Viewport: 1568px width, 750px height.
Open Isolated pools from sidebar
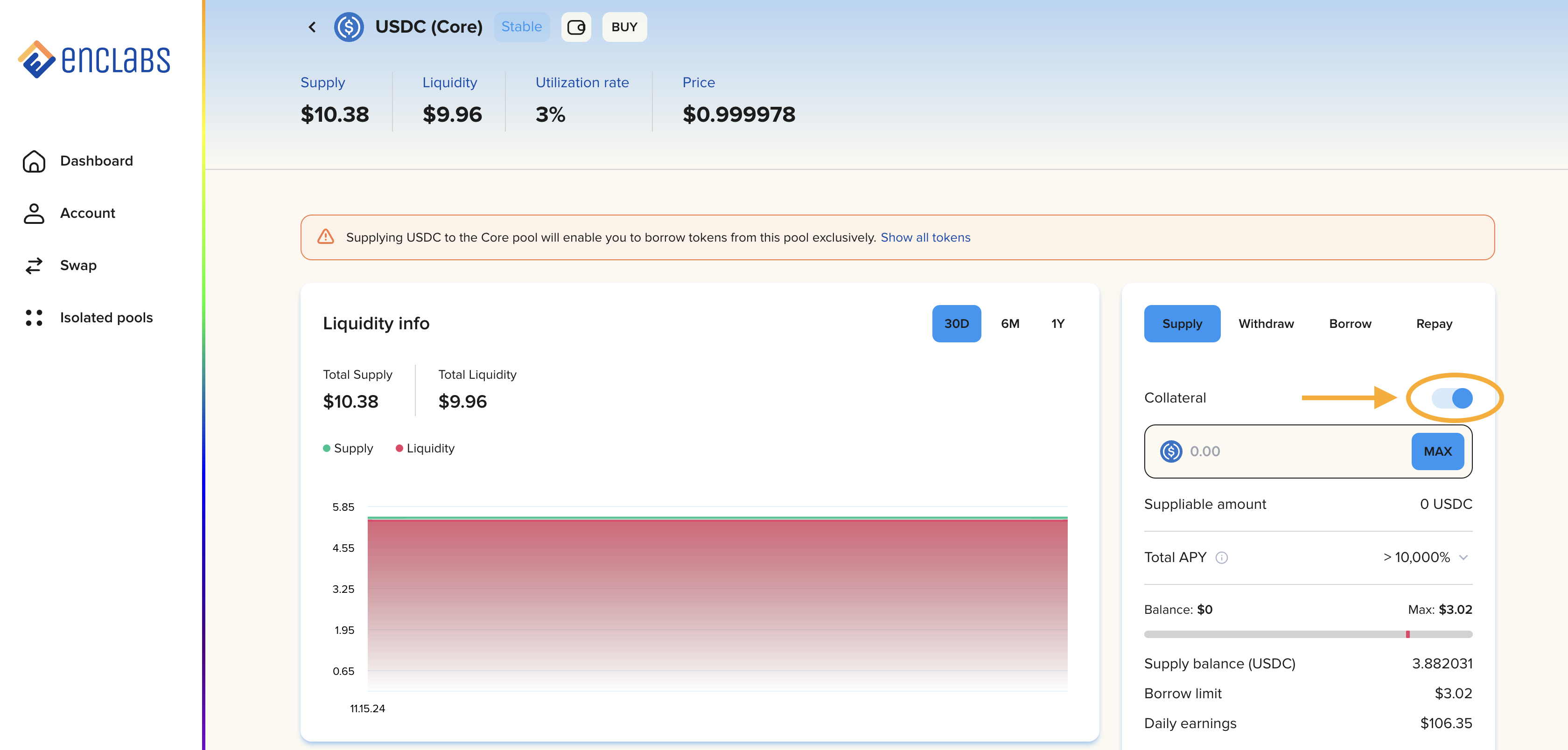point(106,318)
